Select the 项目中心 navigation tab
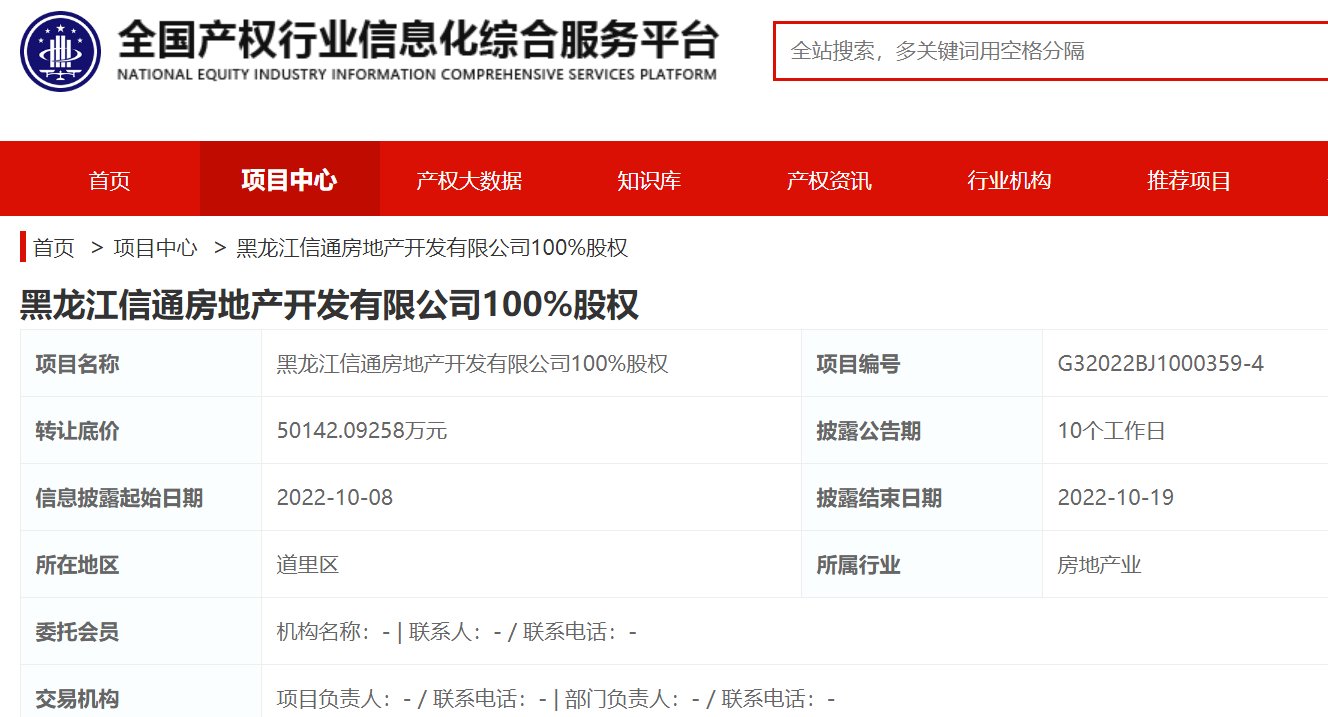The width and height of the screenshot is (1328, 717). [289, 180]
